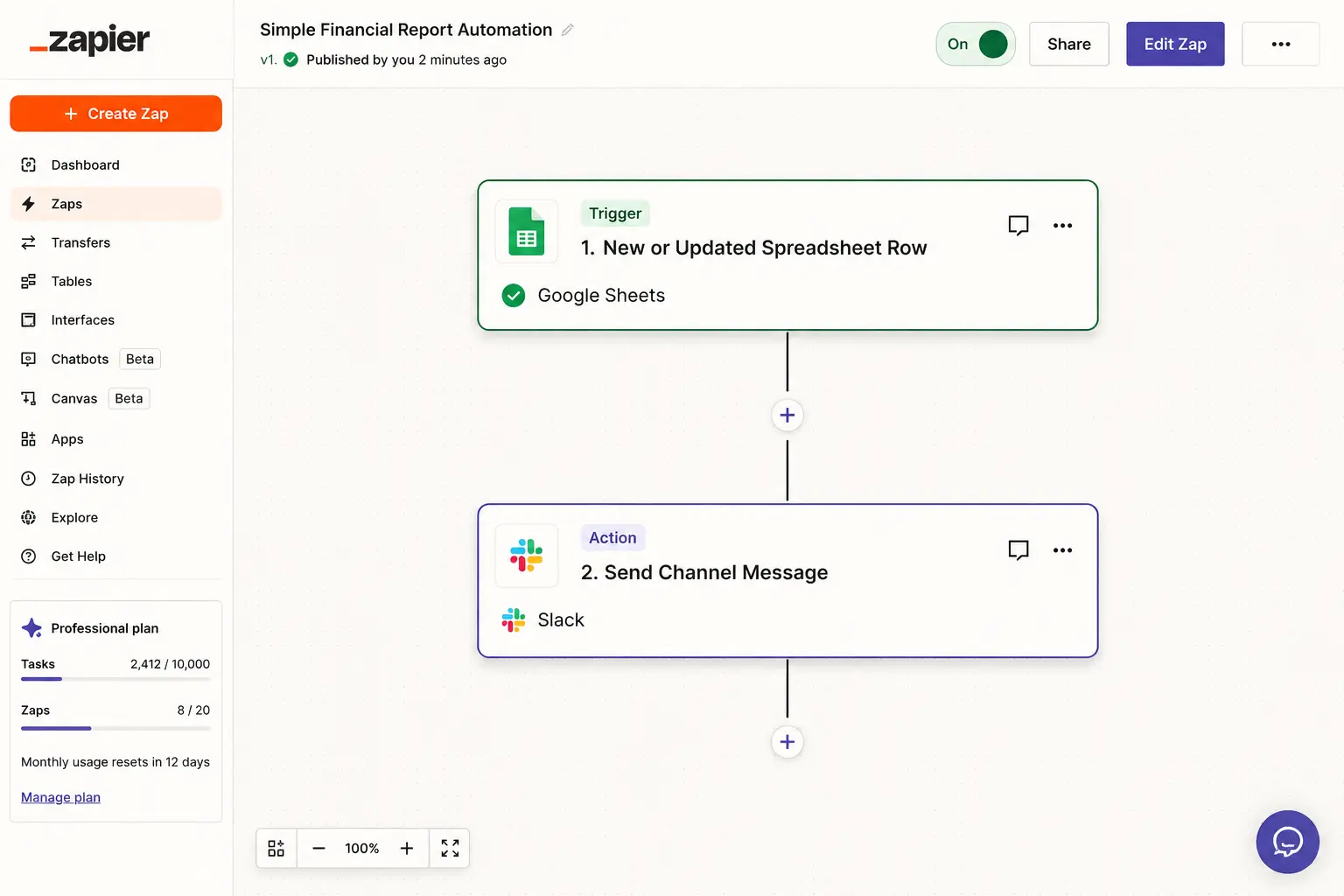Click the Manage plan link

point(60,797)
